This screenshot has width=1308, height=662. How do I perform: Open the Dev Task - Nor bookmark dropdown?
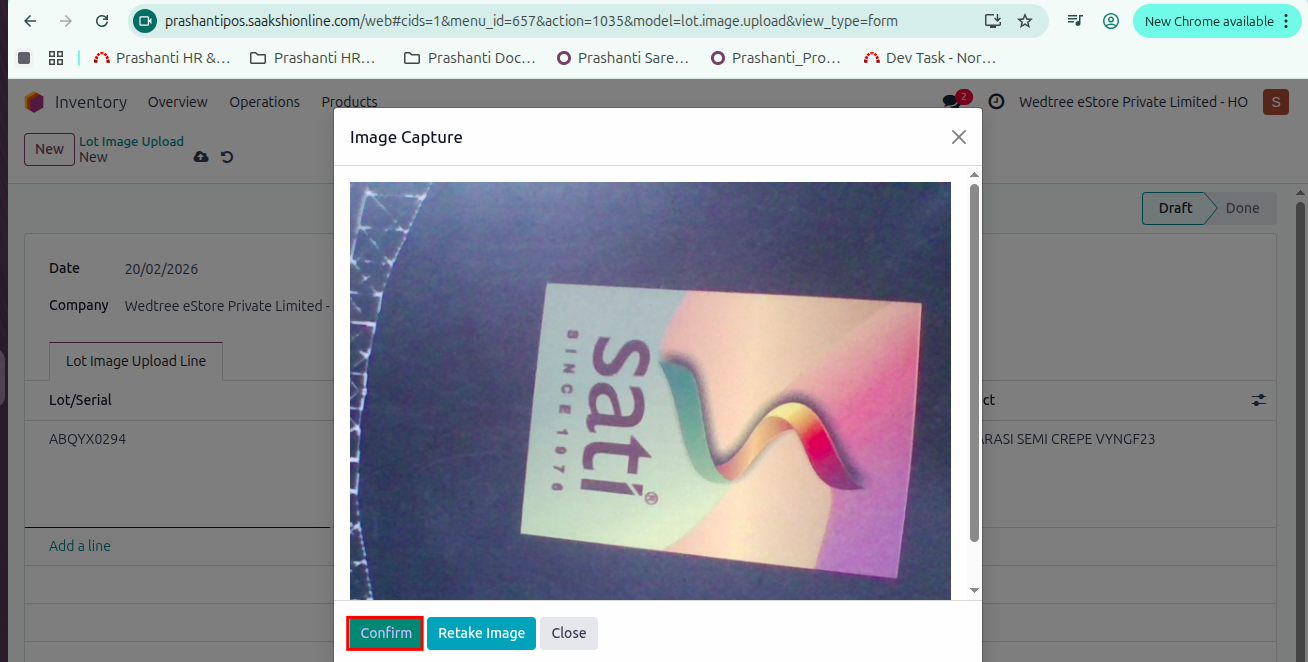(x=930, y=57)
